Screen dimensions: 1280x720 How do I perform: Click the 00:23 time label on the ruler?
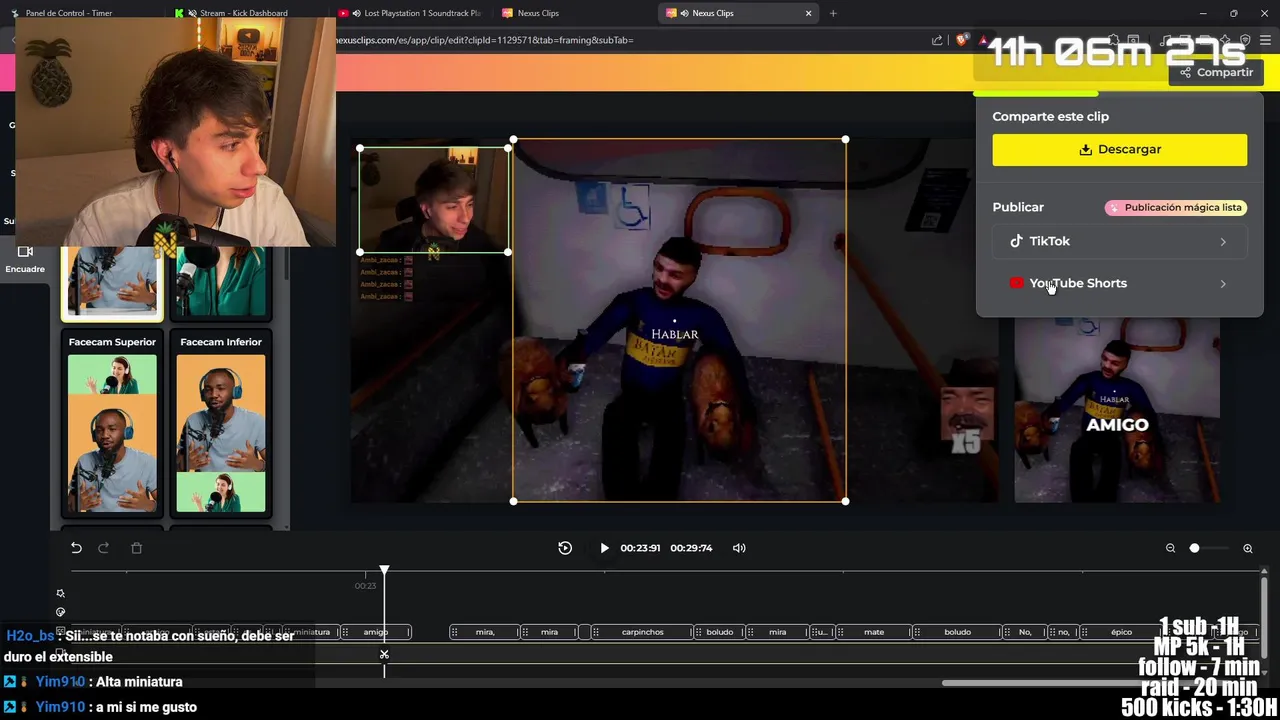[365, 586]
